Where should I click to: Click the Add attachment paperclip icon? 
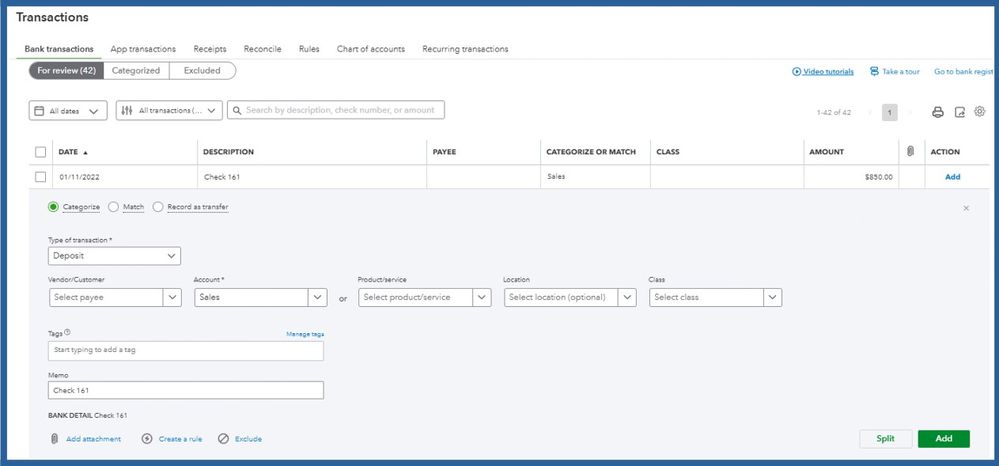click(x=55, y=439)
